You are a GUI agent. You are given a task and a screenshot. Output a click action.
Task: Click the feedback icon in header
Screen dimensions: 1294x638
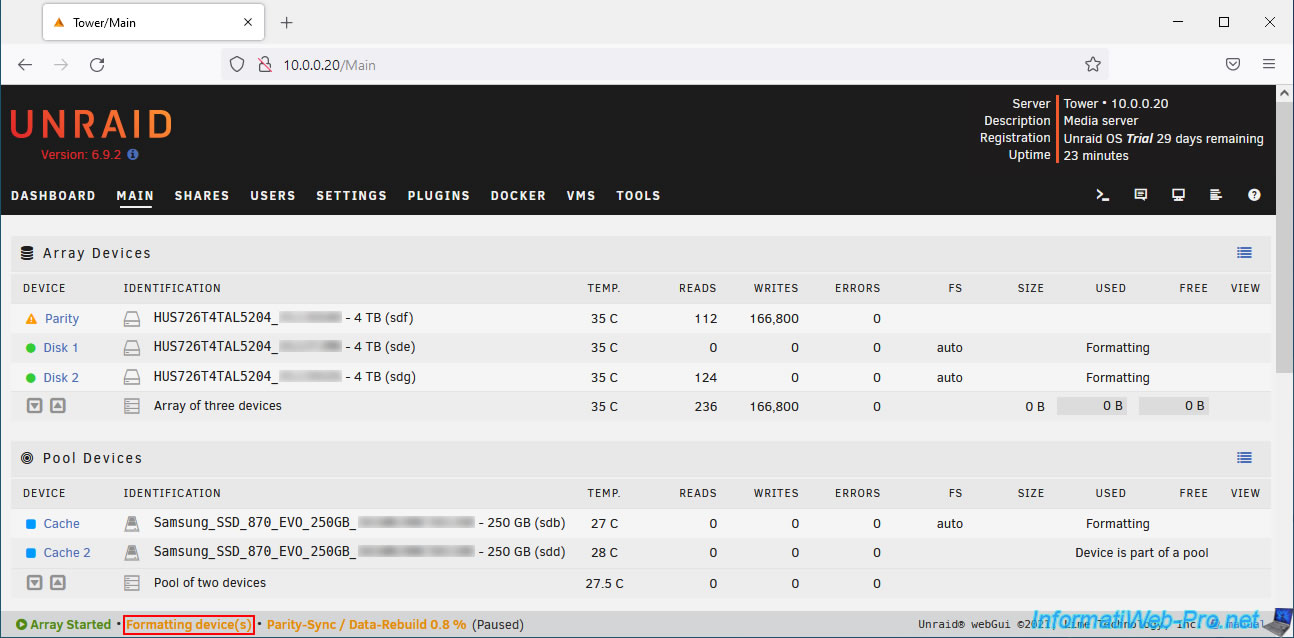[1141, 196]
